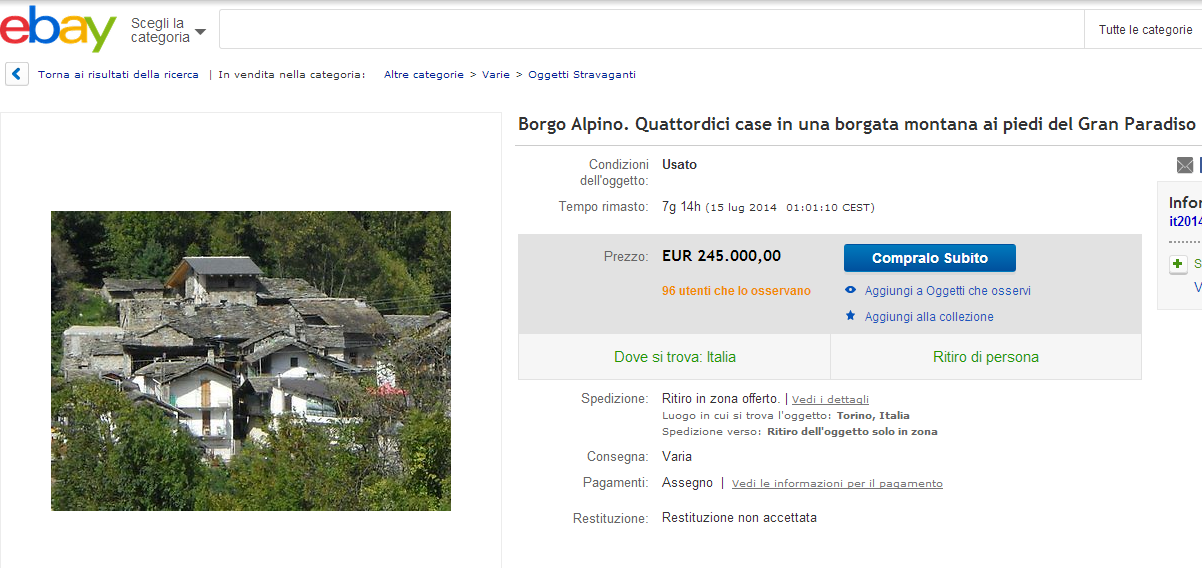Open the Varie breadcrumb category
1202x568 pixels.
tap(496, 75)
